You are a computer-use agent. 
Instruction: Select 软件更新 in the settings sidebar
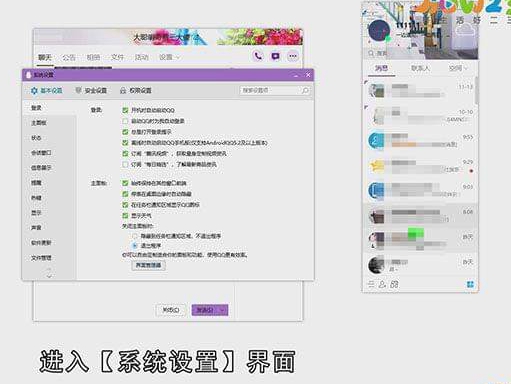point(41,243)
